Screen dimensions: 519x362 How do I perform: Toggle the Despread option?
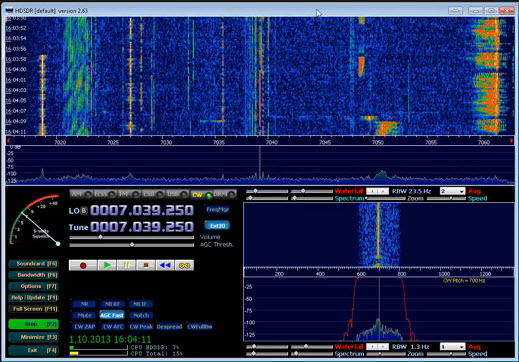pos(169,326)
